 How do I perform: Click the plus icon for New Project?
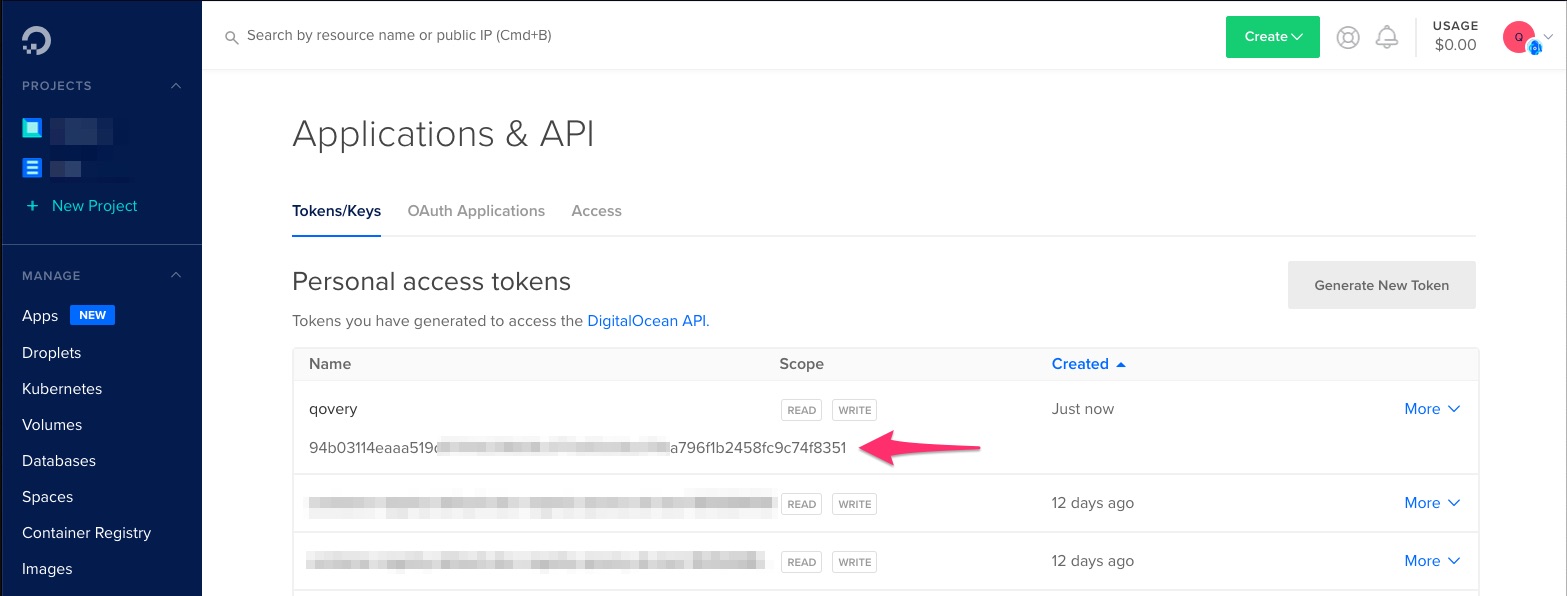[x=32, y=206]
